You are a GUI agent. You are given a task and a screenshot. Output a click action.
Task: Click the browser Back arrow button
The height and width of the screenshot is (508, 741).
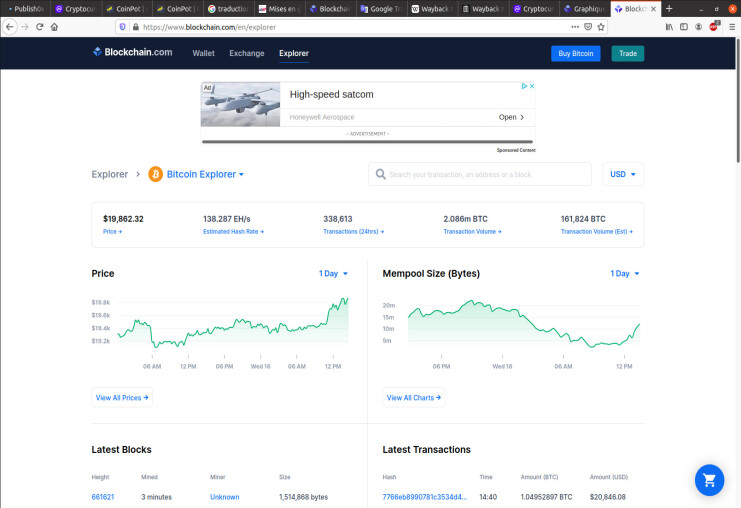(10, 27)
